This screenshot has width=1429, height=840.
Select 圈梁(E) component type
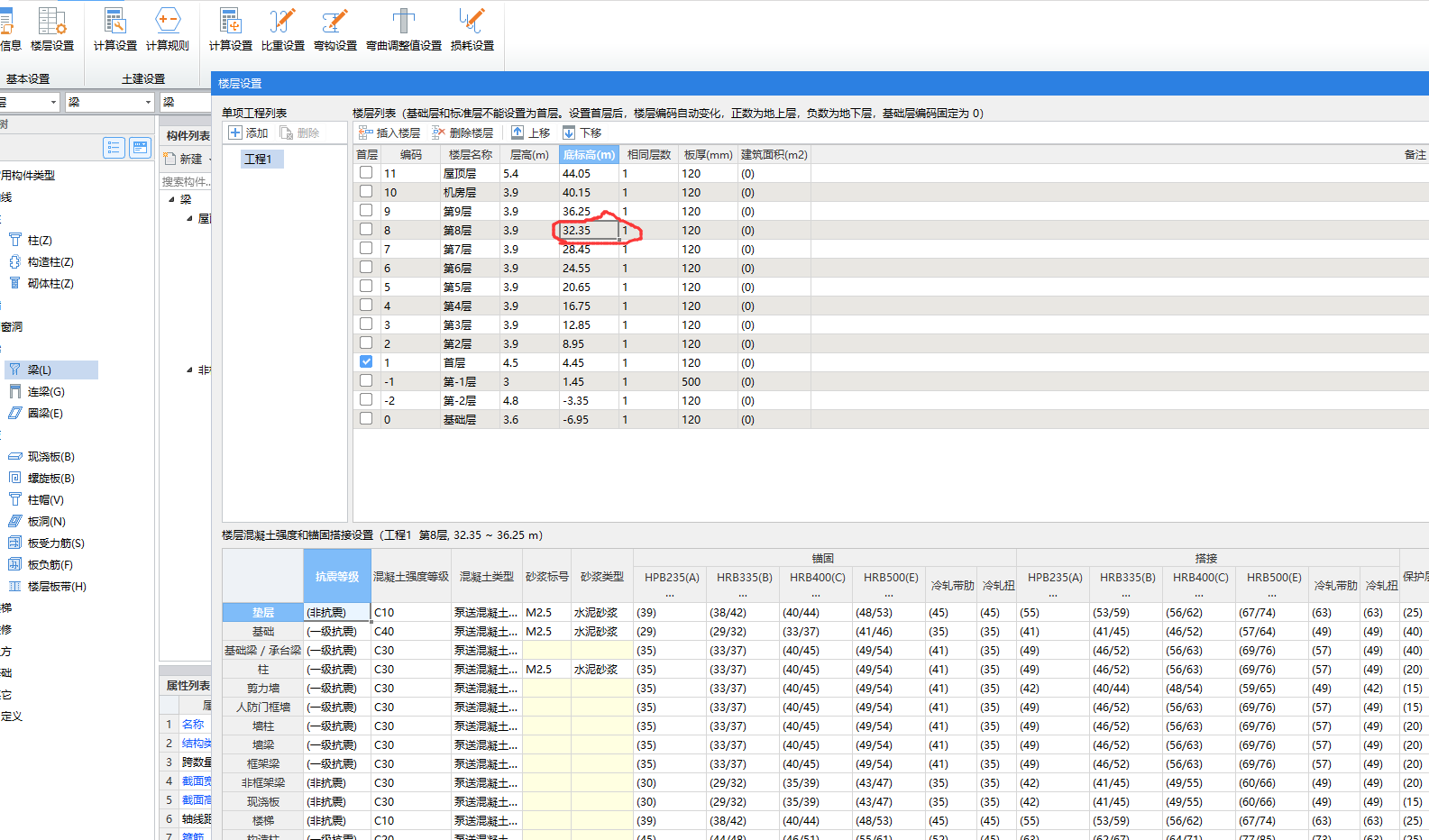[36, 413]
